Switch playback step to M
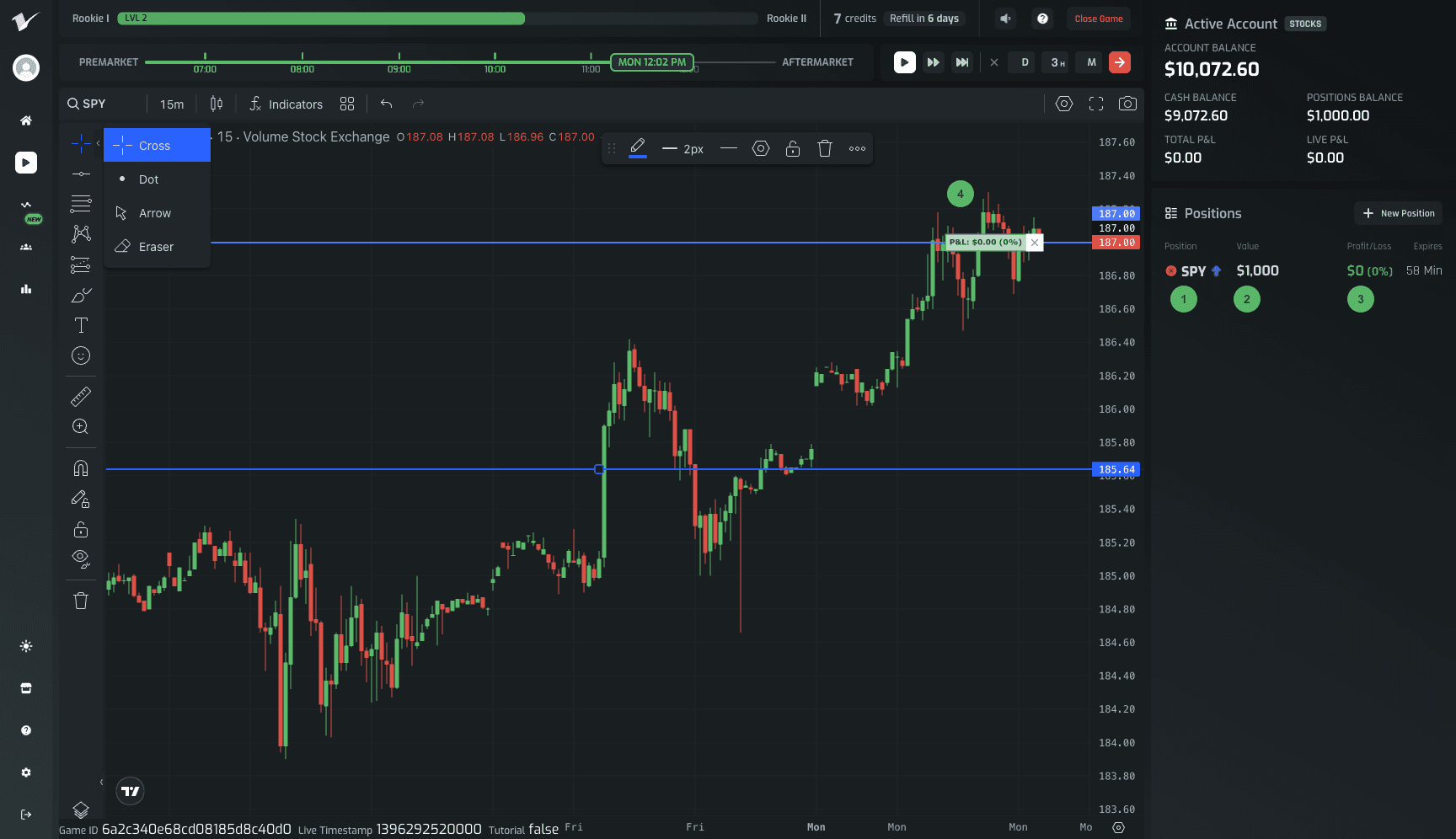 coord(1091,62)
